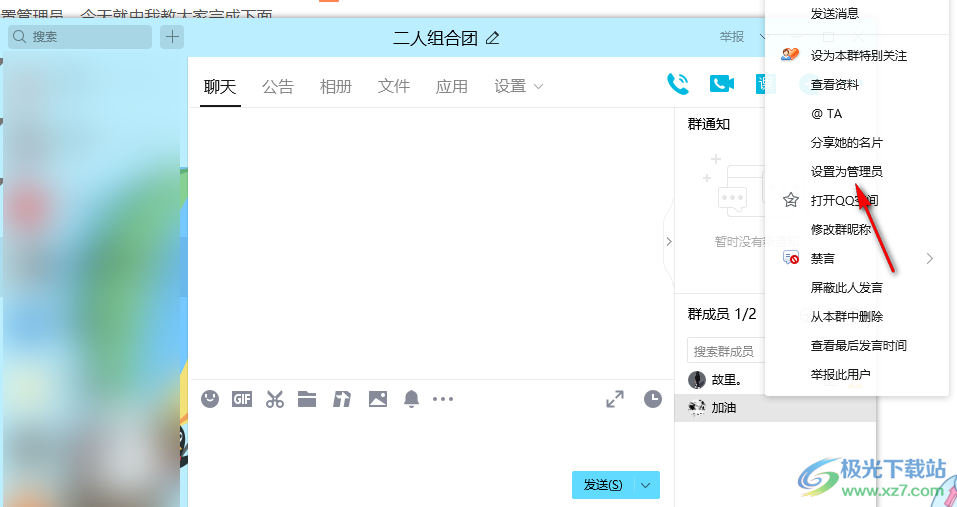Select the scissors screenshot tool
This screenshot has width=957, height=507.
point(275,399)
